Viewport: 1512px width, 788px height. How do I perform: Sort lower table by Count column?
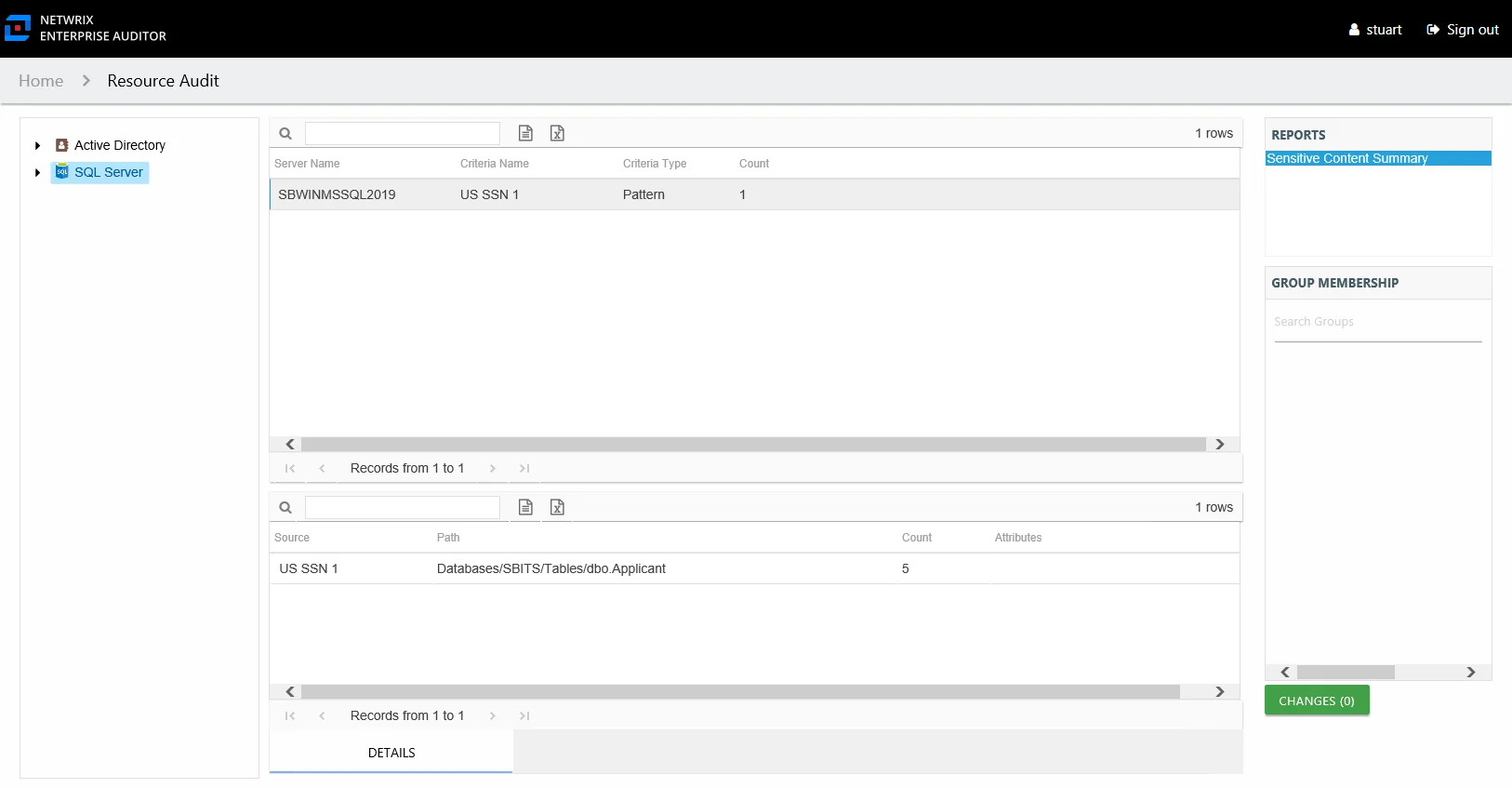(x=917, y=538)
